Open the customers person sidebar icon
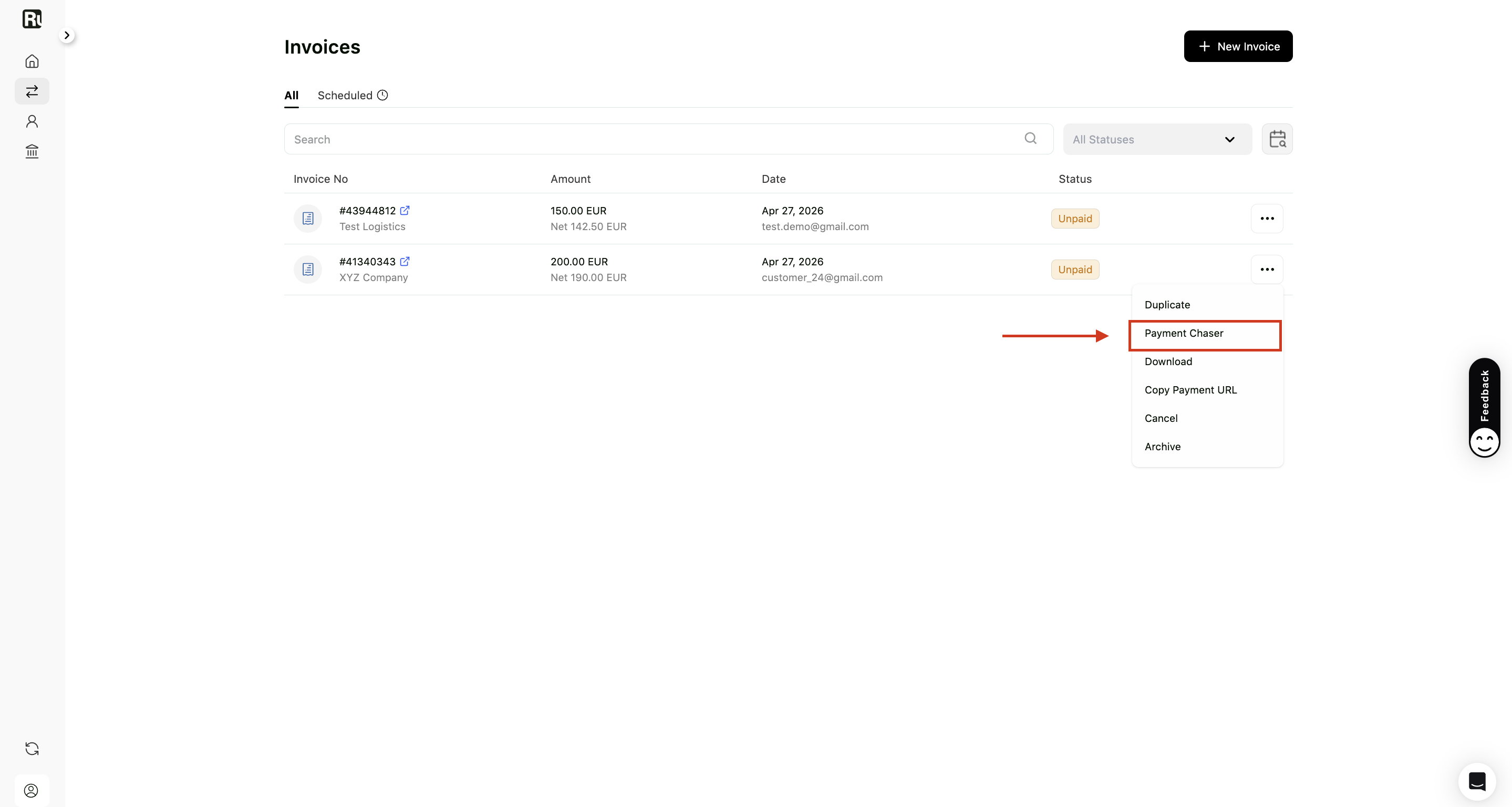This screenshot has height=807, width=1512. tap(32, 121)
